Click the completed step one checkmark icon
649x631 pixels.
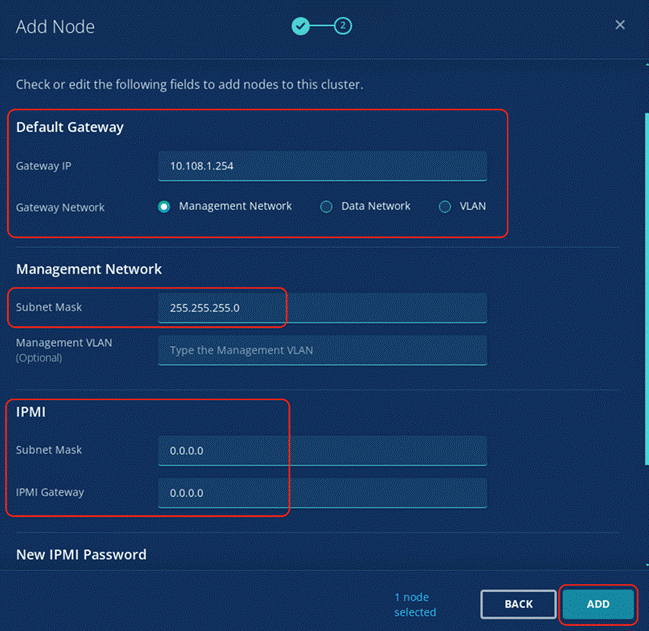300,26
